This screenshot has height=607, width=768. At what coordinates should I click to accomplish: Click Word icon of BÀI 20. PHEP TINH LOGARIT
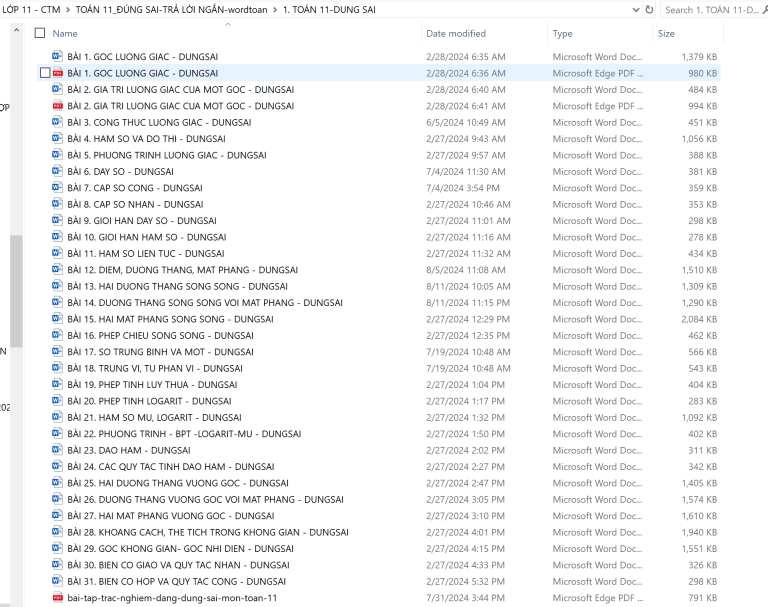[57, 400]
